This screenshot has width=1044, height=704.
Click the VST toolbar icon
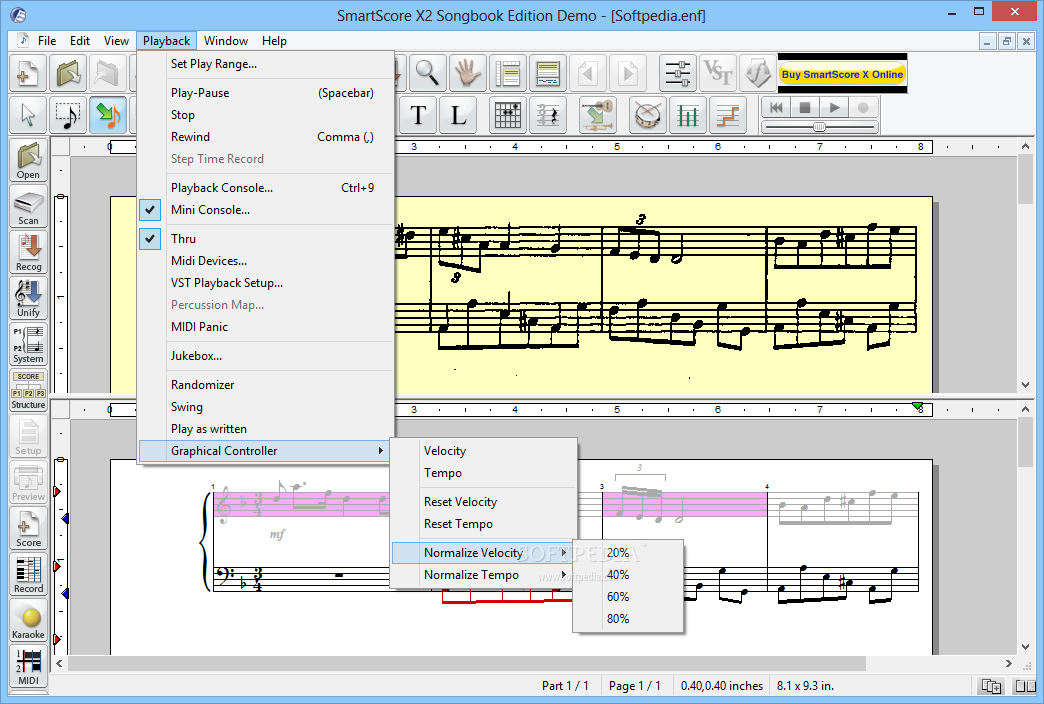click(x=718, y=73)
